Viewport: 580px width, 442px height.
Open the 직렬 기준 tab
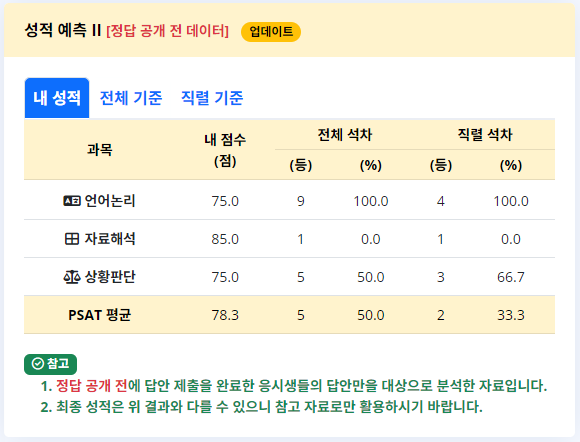point(212,98)
